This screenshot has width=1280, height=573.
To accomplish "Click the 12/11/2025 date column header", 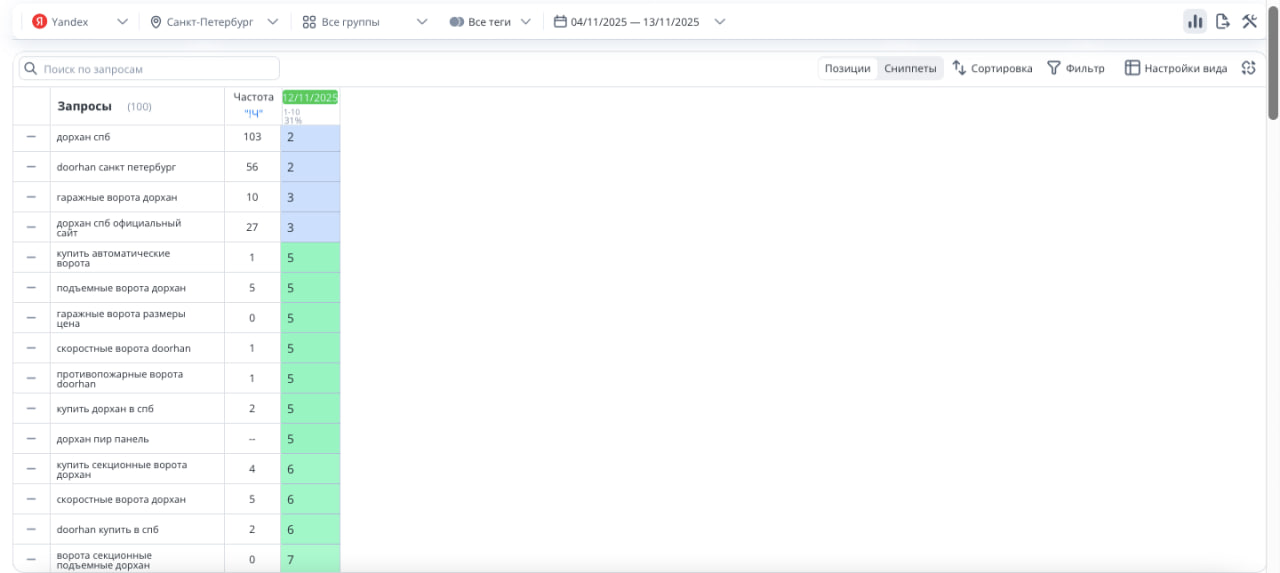I will [310, 97].
